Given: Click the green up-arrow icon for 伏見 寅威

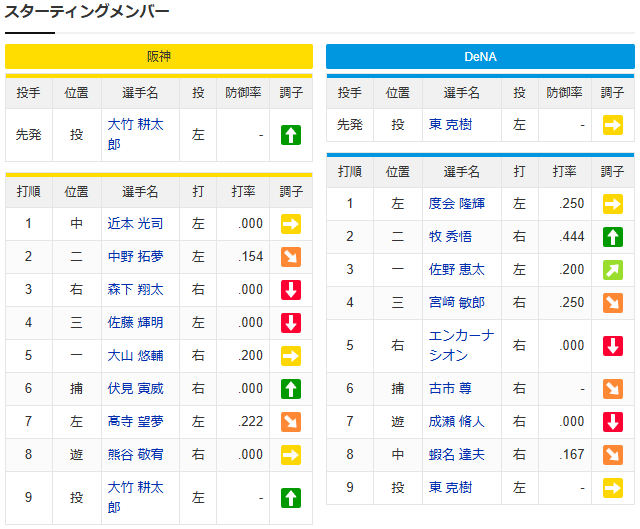Looking at the screenshot, I should (291, 389).
